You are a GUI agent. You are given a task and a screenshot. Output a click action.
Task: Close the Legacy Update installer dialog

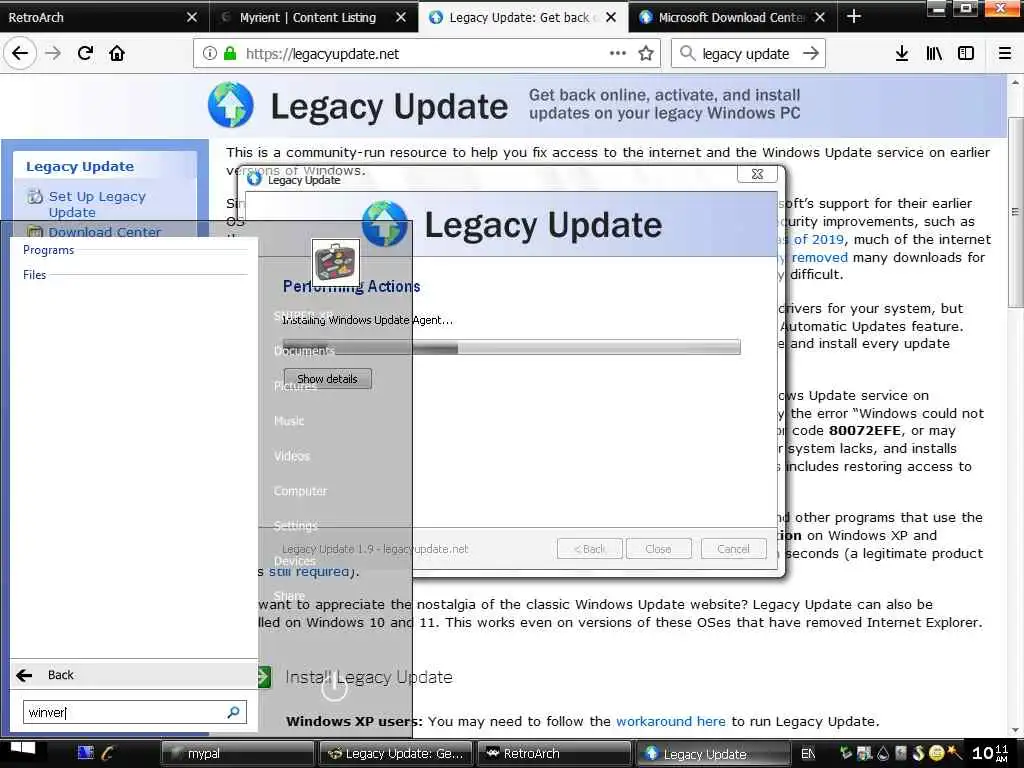(758, 174)
